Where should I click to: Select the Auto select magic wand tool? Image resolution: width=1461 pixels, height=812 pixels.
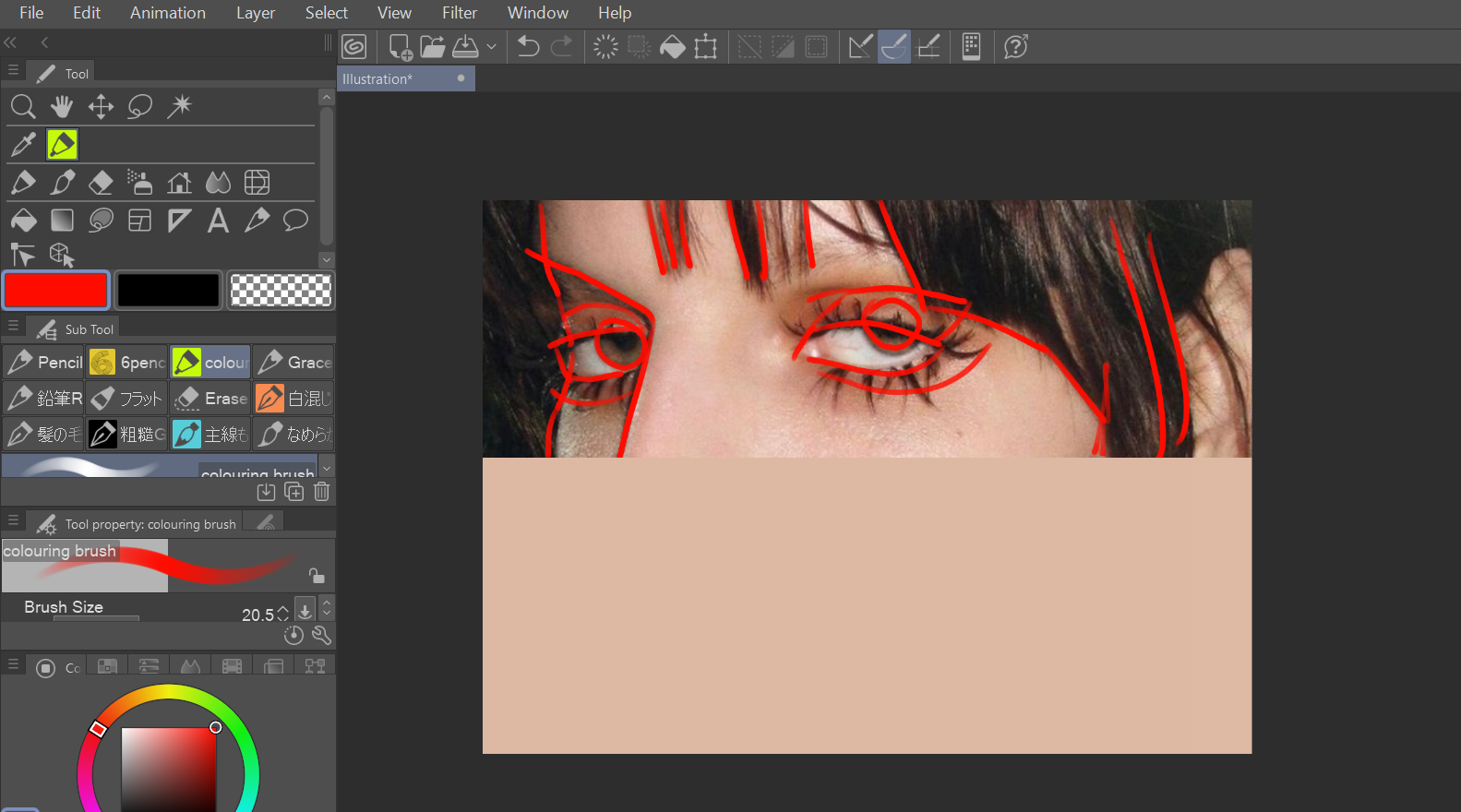tap(179, 107)
